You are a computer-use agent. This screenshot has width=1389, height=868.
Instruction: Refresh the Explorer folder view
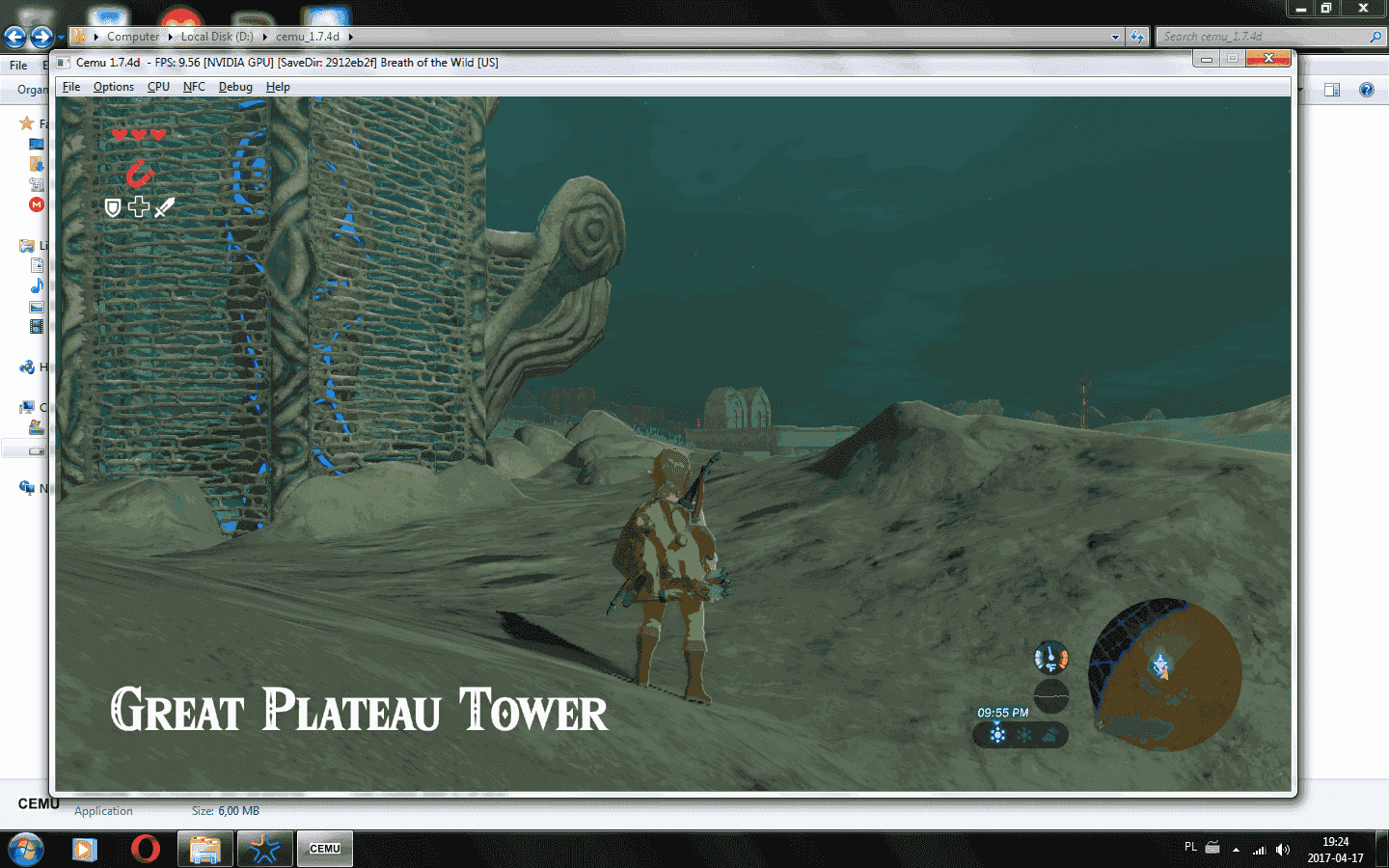(x=1137, y=37)
